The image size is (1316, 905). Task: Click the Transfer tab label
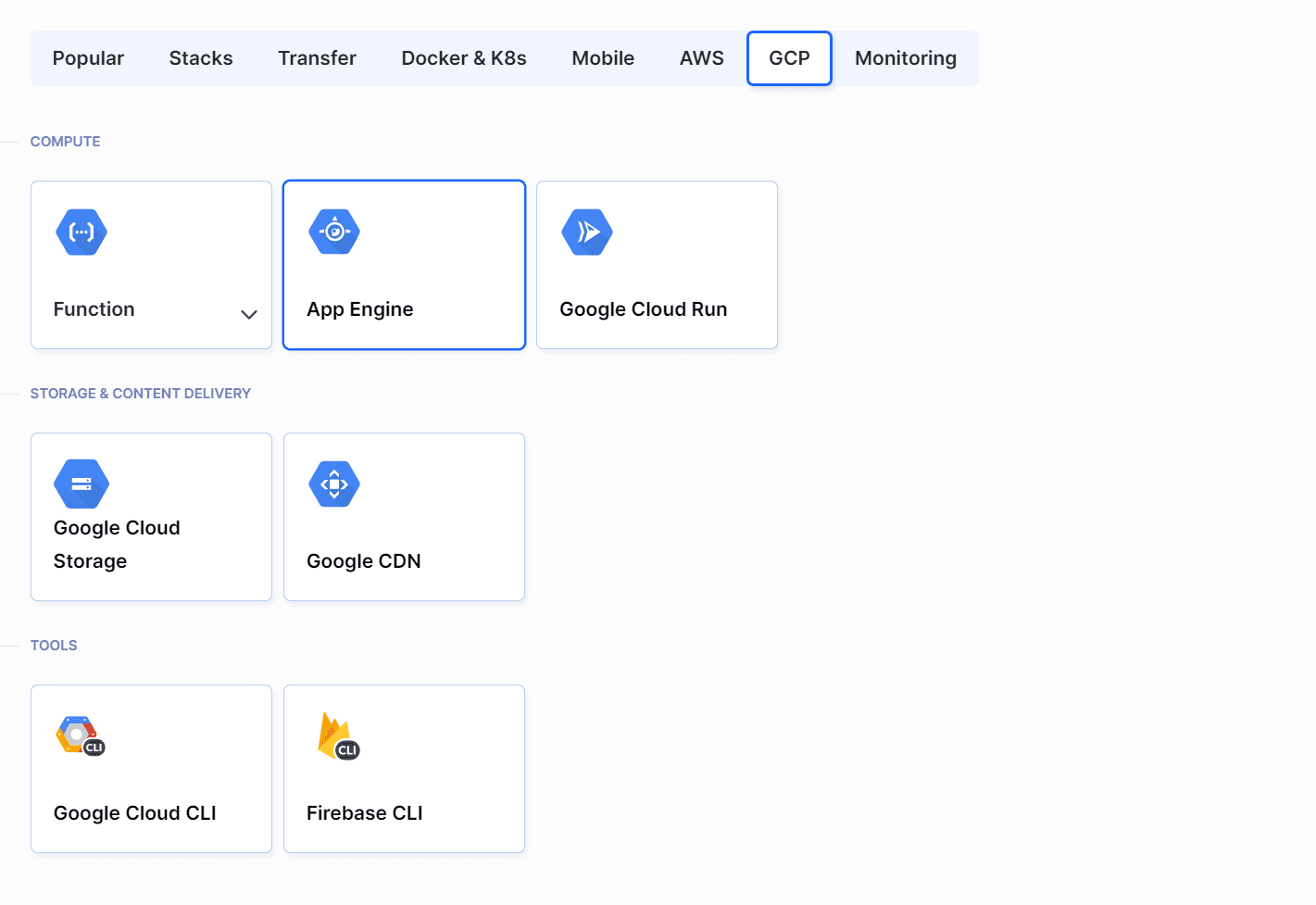click(317, 57)
